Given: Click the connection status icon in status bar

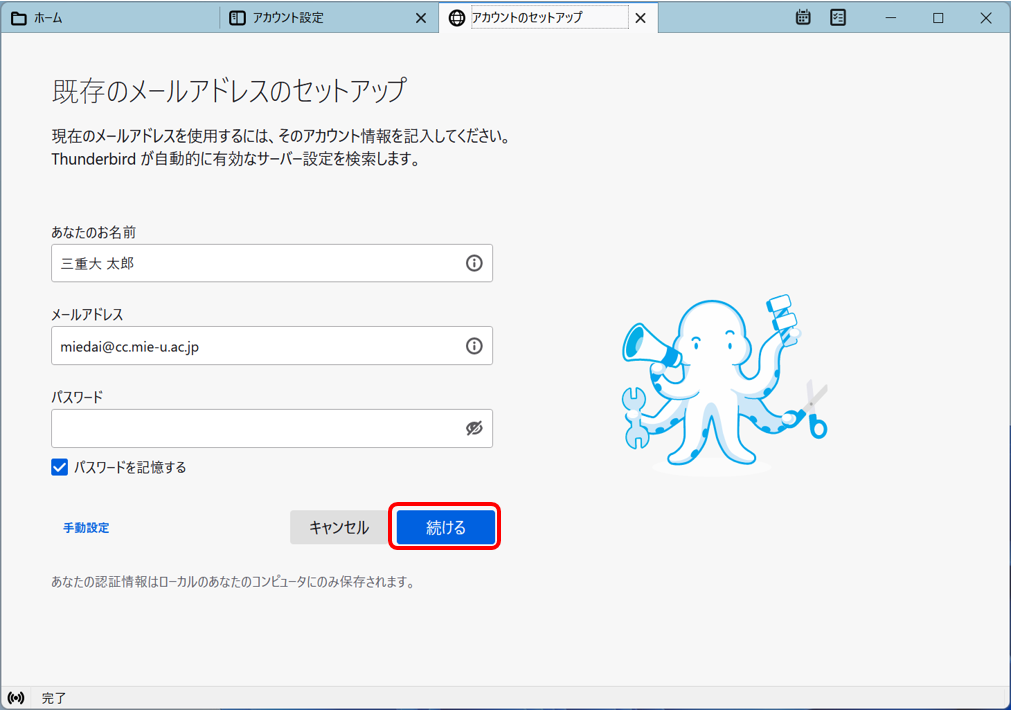Looking at the screenshot, I should 16,698.
